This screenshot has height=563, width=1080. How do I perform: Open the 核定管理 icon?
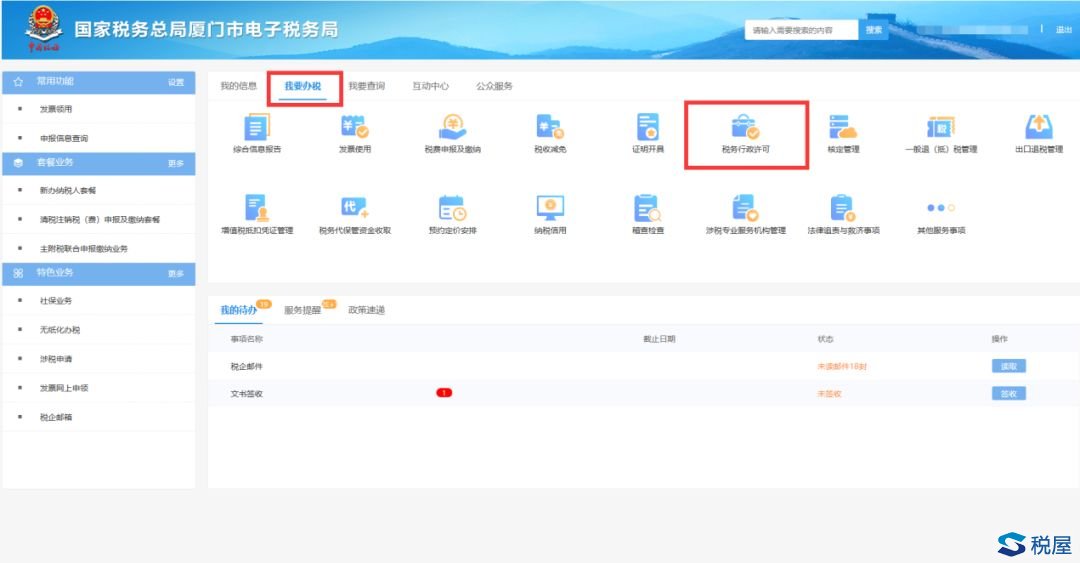tap(843, 128)
